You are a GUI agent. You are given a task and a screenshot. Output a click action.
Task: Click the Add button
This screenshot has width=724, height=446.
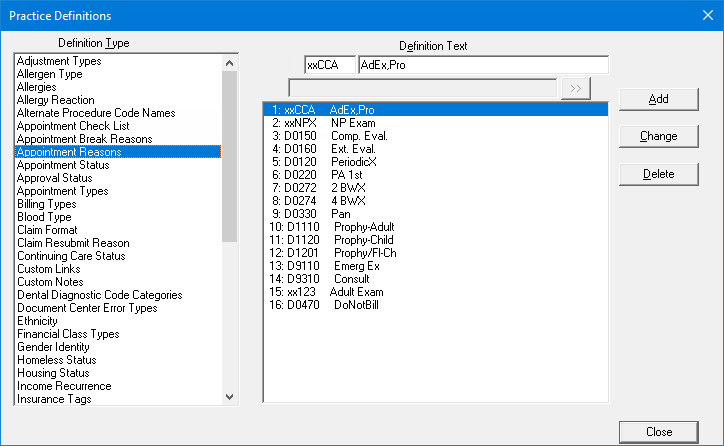point(658,99)
